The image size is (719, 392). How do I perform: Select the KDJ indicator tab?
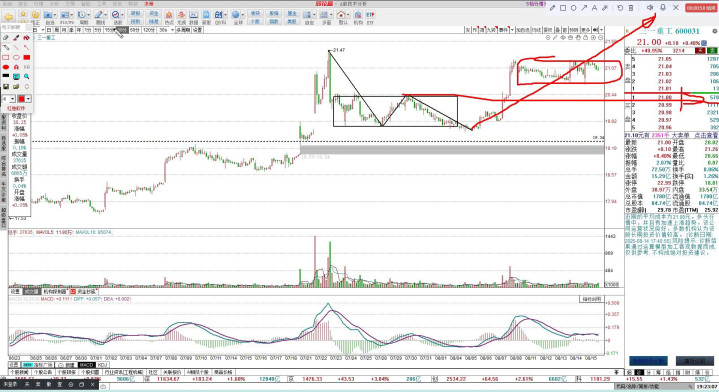pyautogui.click(x=102, y=365)
